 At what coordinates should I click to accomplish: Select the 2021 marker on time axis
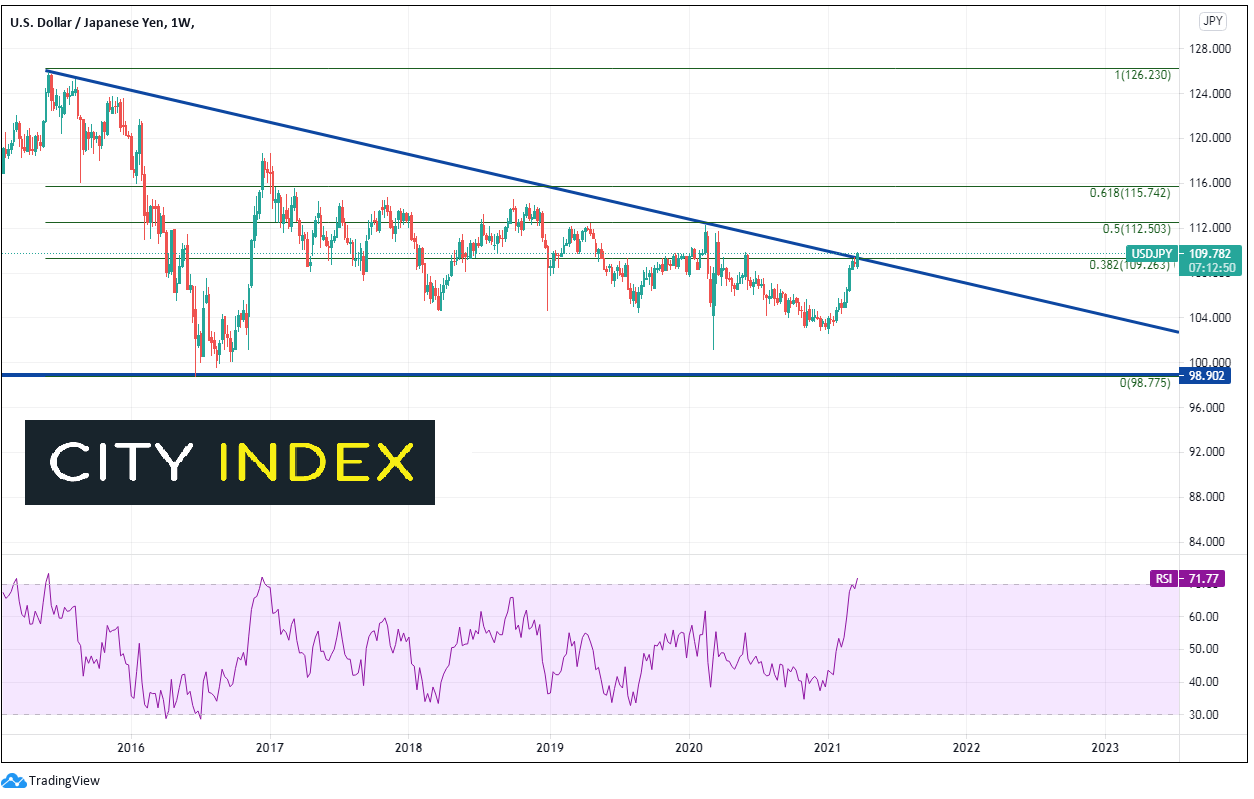point(827,747)
